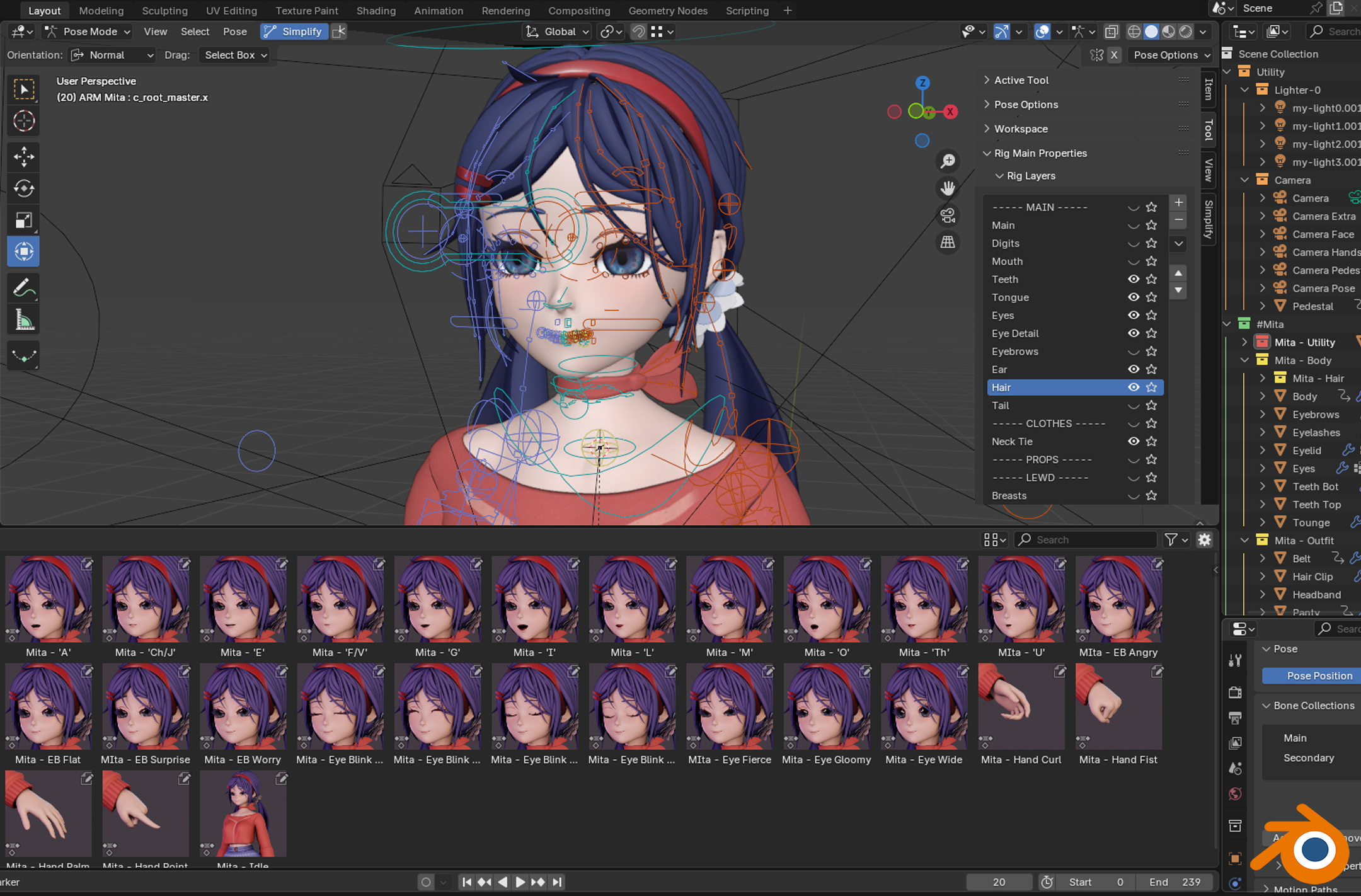Toggle star of Main rig layer

click(x=1151, y=225)
